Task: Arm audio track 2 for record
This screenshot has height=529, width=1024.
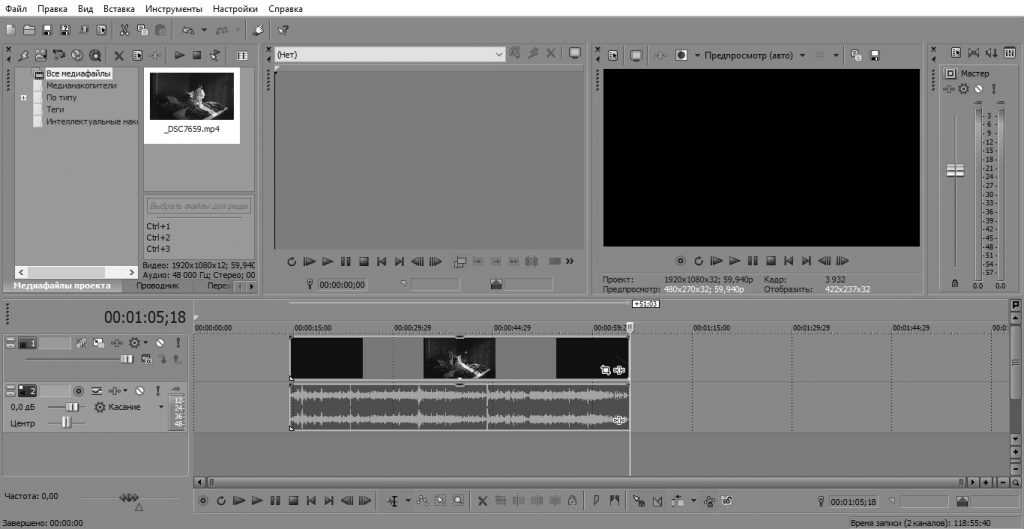Action: 78,391
